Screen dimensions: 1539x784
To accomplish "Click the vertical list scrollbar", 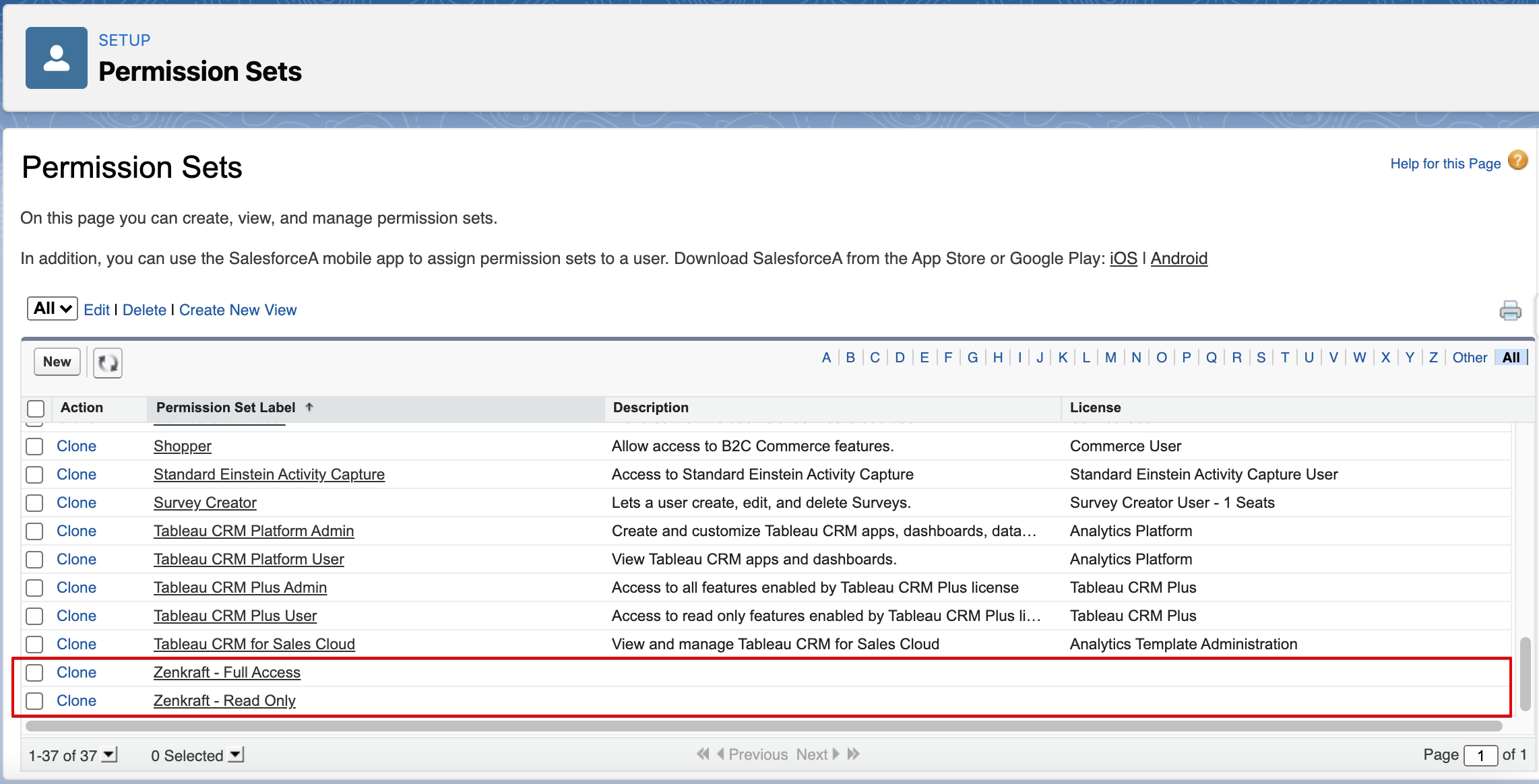I will coord(1526,674).
